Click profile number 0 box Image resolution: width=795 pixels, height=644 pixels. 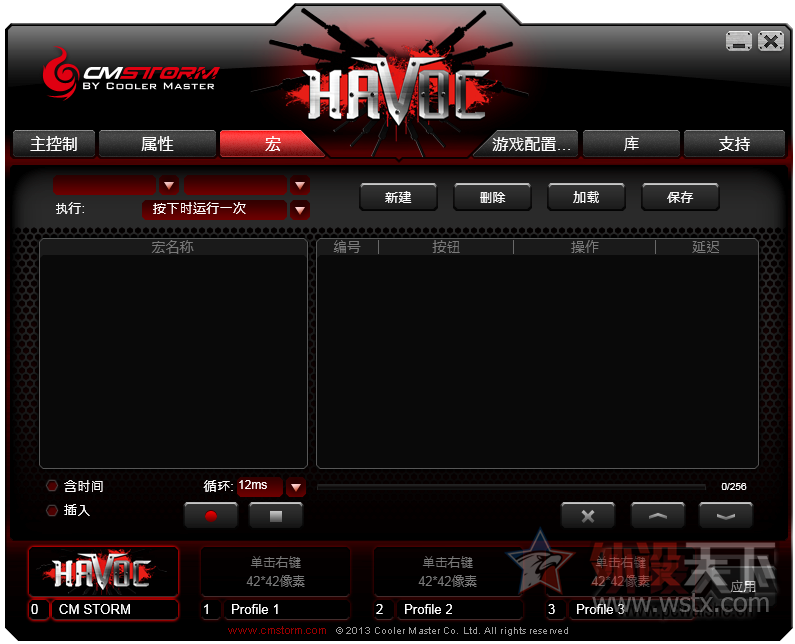click(38, 609)
